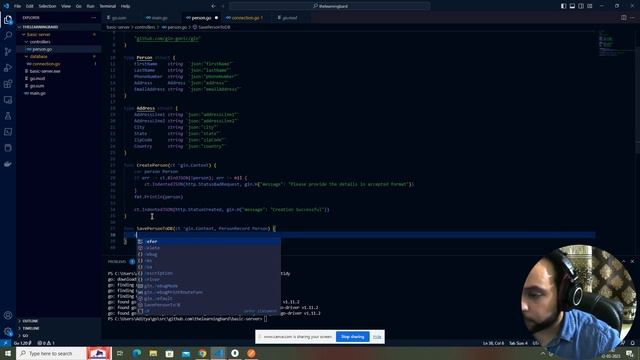
Task: Select the person.go editor tab
Action: click(202, 18)
